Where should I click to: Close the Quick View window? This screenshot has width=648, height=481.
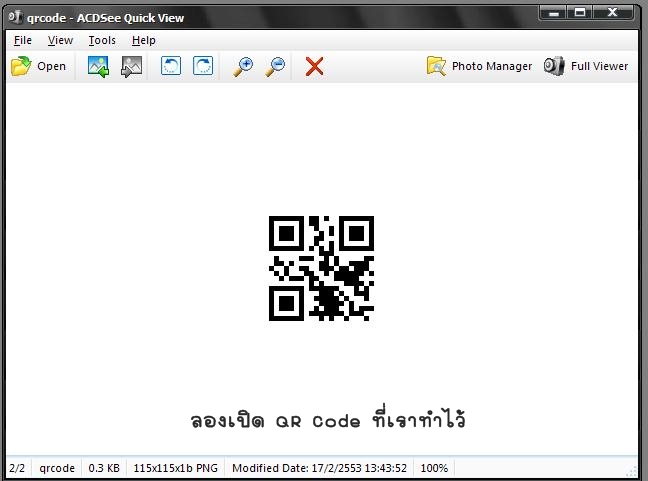[x=612, y=13]
